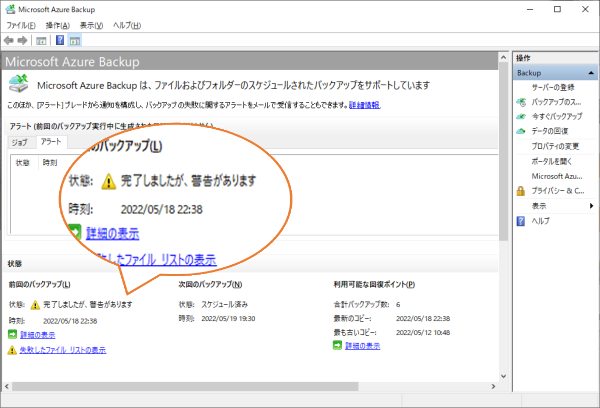Click プロパティの変更 action
Viewport: 600px width, 408px height.
click(555, 146)
